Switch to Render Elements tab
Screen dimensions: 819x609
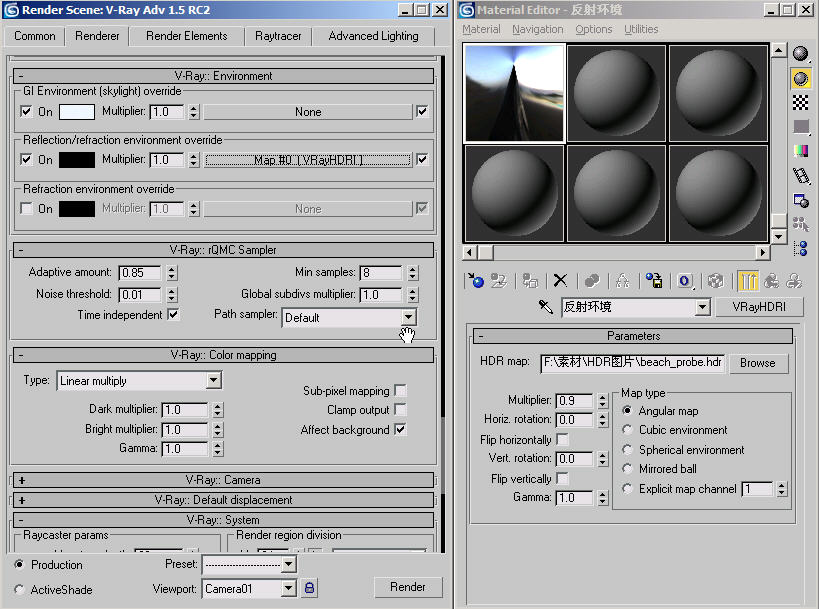pos(186,36)
